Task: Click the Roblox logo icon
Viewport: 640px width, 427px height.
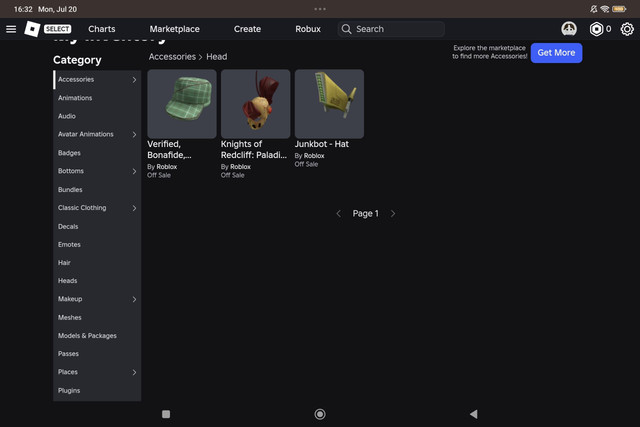Action: point(32,29)
